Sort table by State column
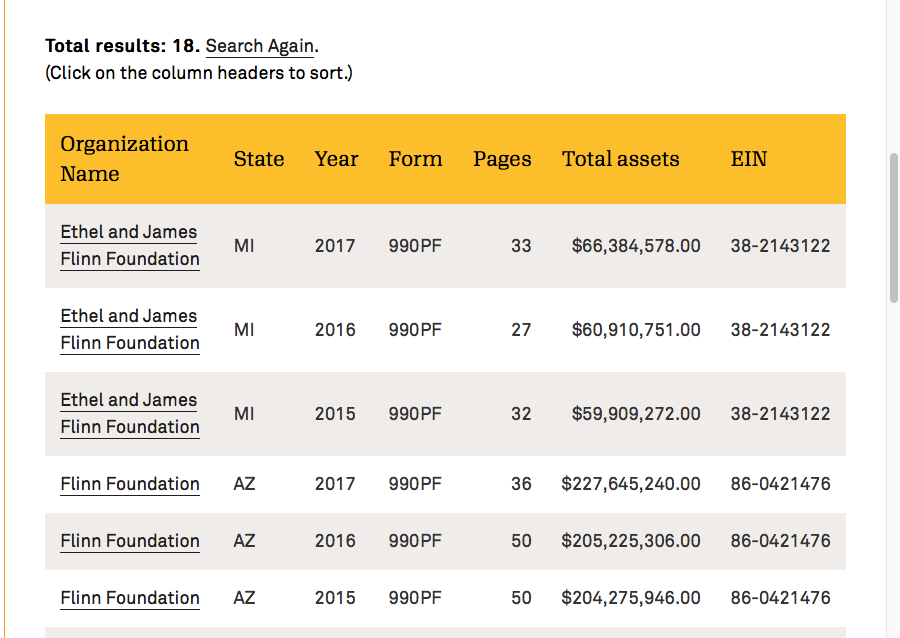The image size is (900, 638). click(x=259, y=159)
